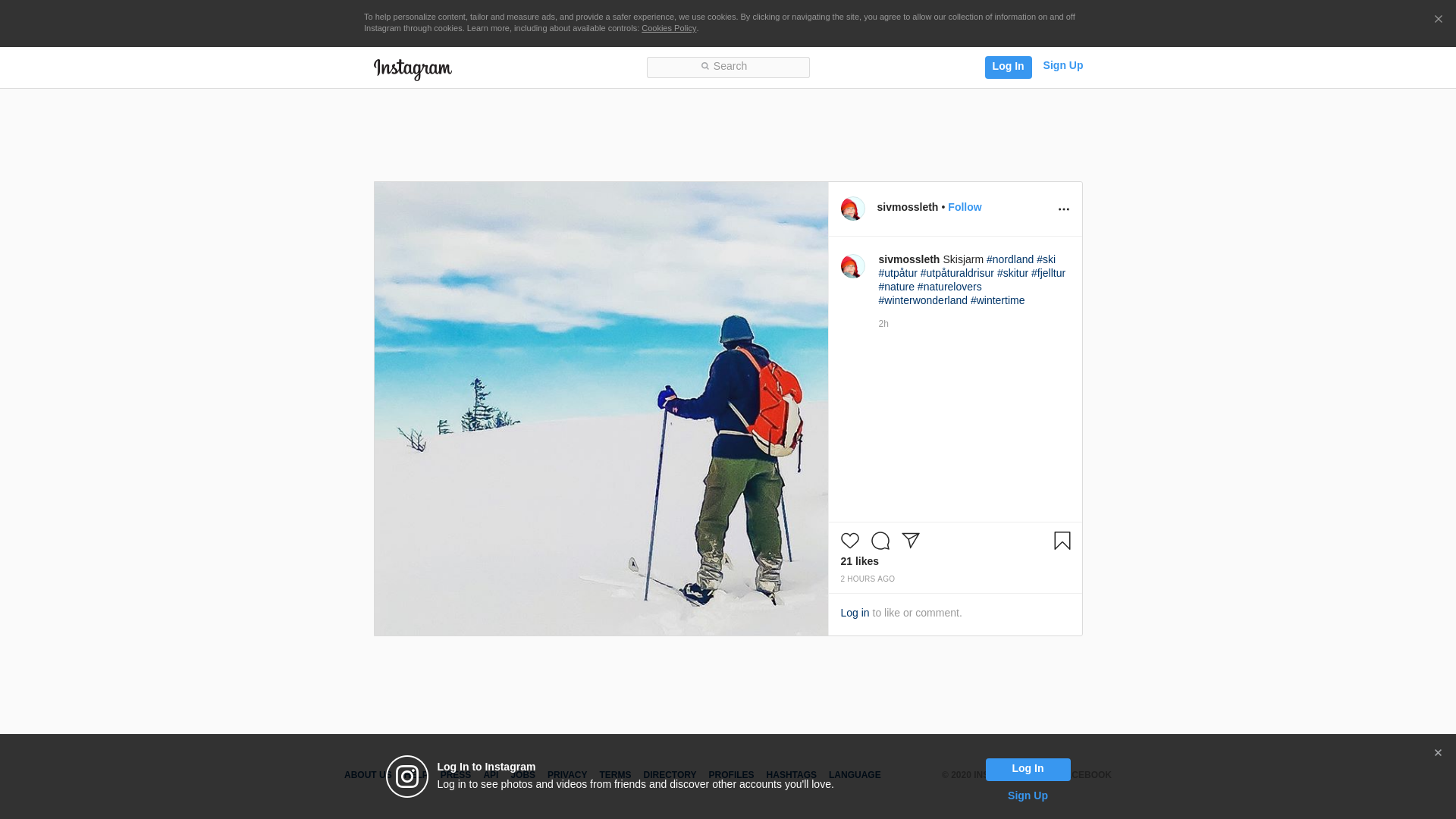Open the #nordland hashtag
Image resolution: width=1456 pixels, height=819 pixels.
pos(1009,259)
